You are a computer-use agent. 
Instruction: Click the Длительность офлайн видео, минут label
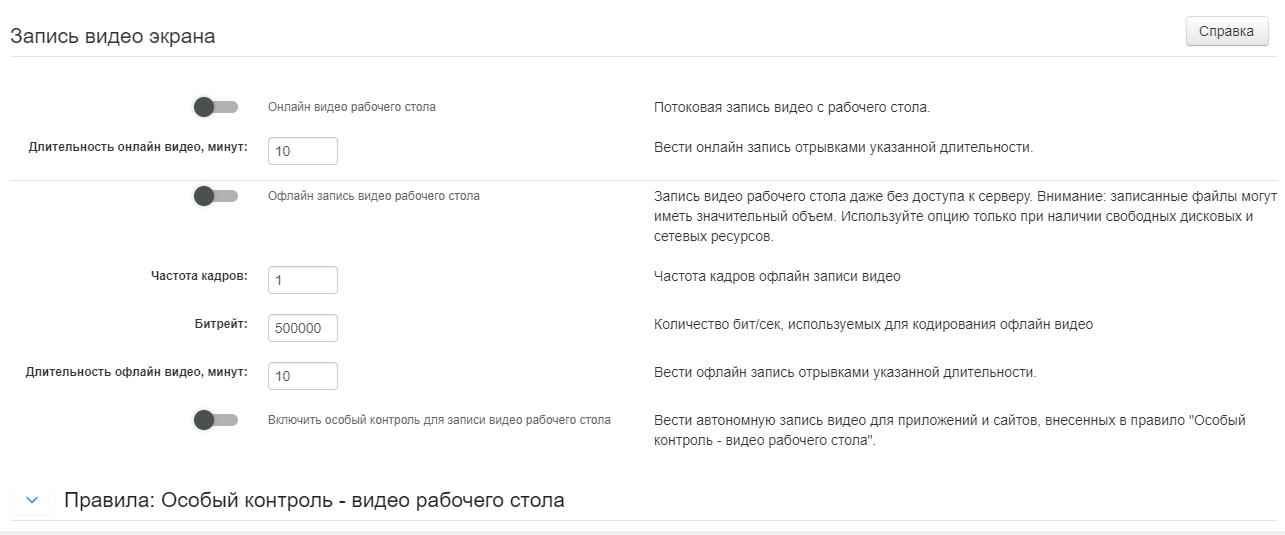tap(136, 372)
